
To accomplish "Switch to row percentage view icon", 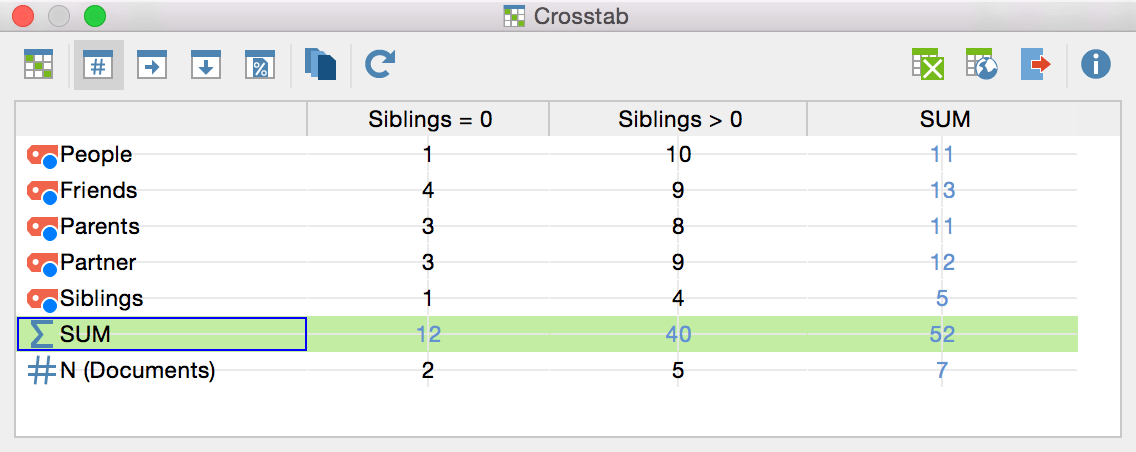I will tap(152, 64).
